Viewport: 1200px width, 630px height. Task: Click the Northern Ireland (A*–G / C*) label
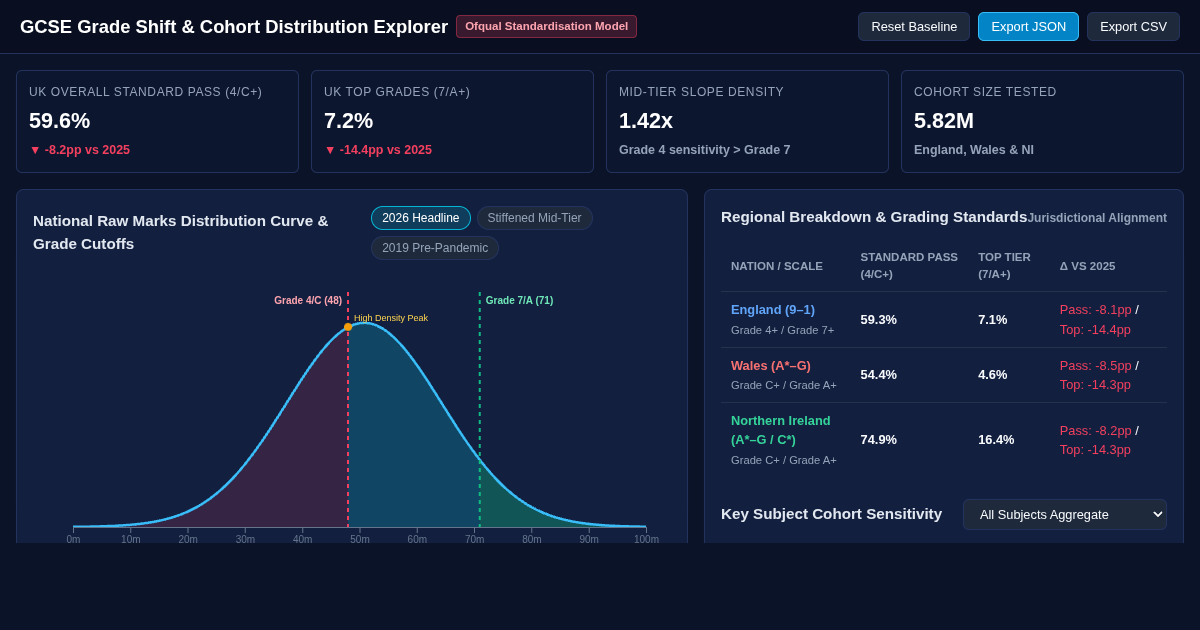click(781, 430)
